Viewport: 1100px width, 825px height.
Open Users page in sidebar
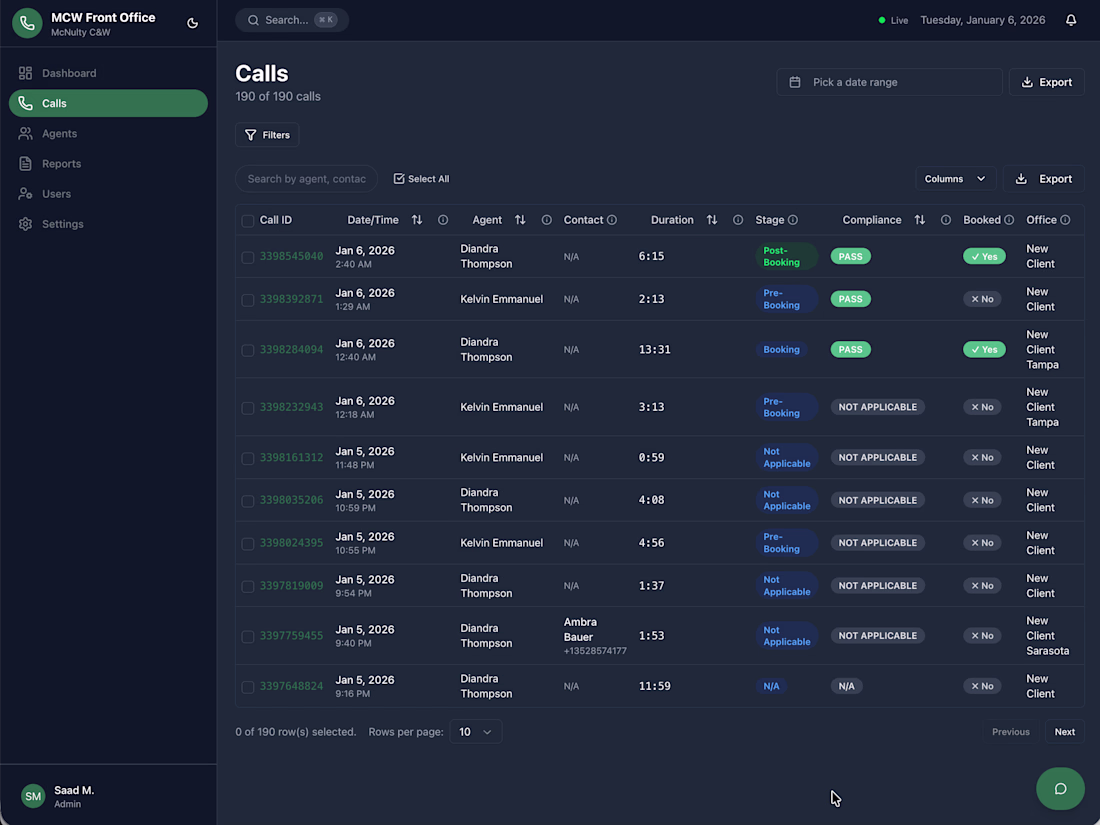click(x=108, y=194)
